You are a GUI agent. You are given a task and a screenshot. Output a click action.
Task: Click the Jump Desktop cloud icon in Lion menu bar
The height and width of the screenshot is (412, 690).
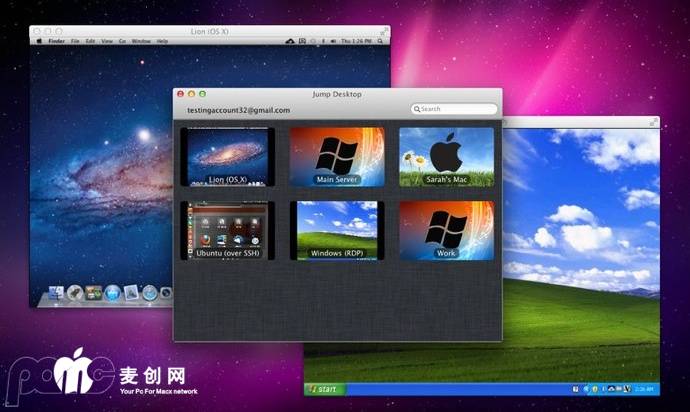click(x=290, y=41)
